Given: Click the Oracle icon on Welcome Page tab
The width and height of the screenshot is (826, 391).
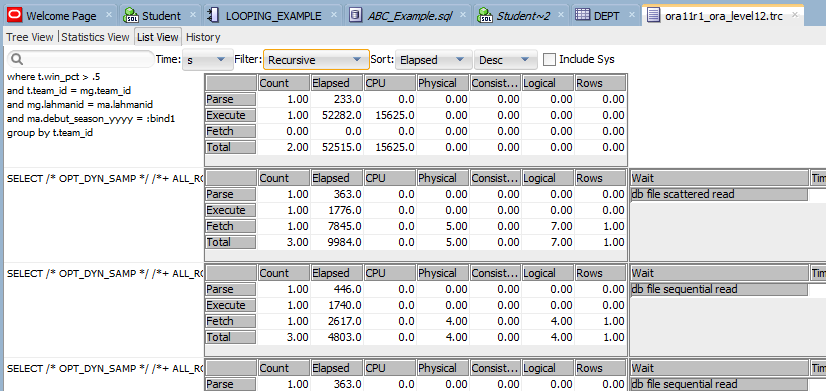Looking at the screenshot, I should pyautogui.click(x=14, y=15).
